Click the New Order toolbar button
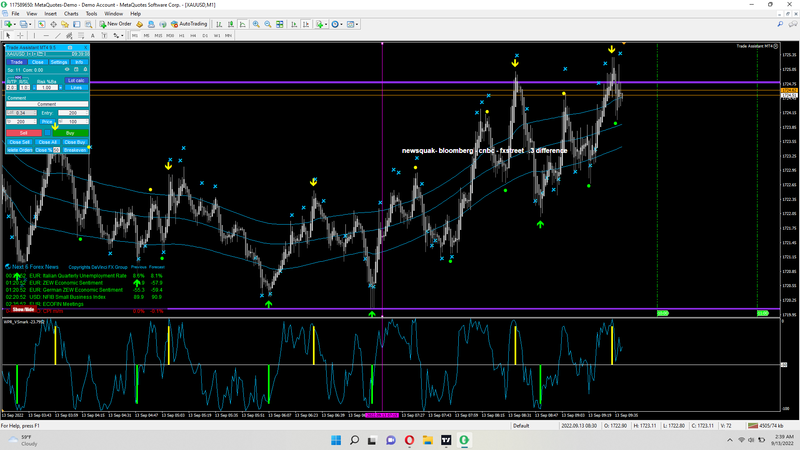The image size is (800, 450). (116, 23)
